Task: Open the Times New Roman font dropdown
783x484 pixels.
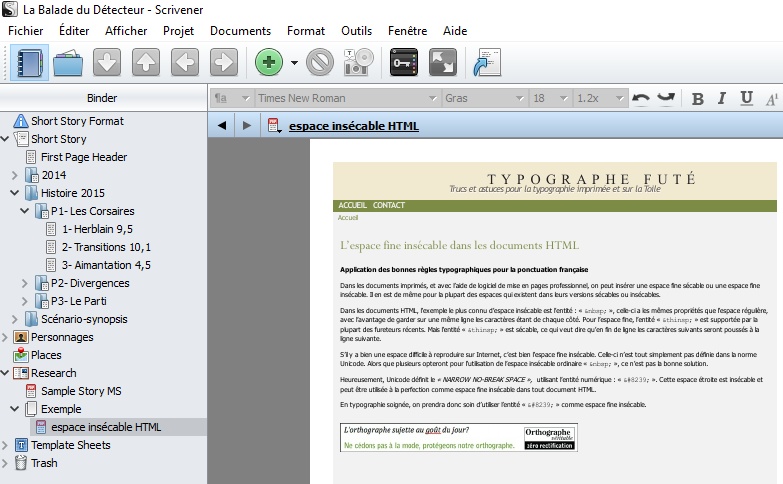Action: (x=348, y=98)
